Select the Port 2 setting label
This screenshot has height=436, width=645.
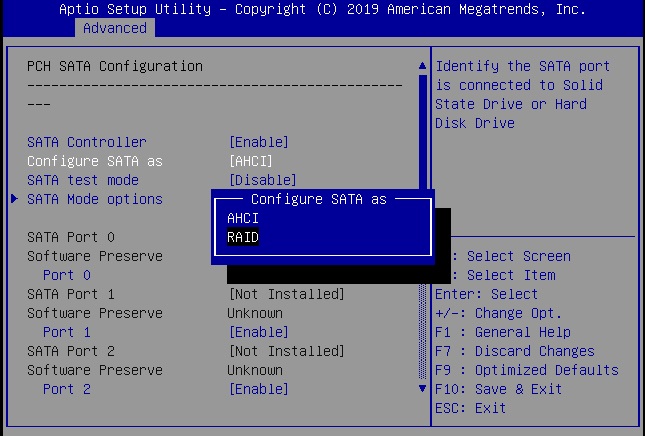pyautogui.click(x=67, y=389)
